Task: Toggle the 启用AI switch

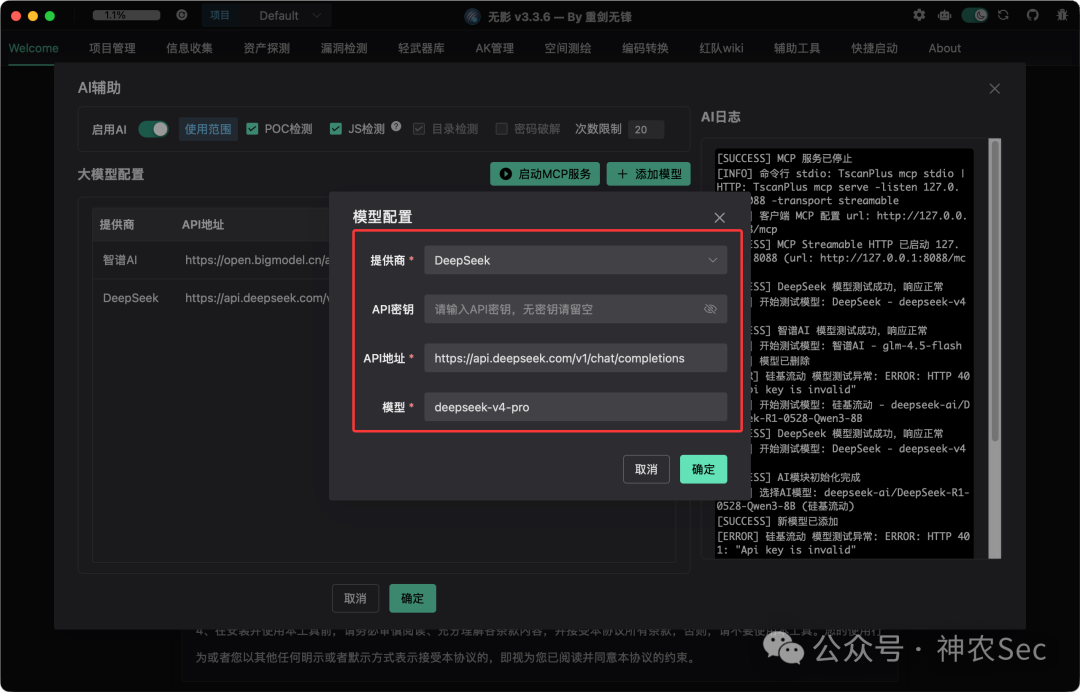Action: (x=153, y=129)
